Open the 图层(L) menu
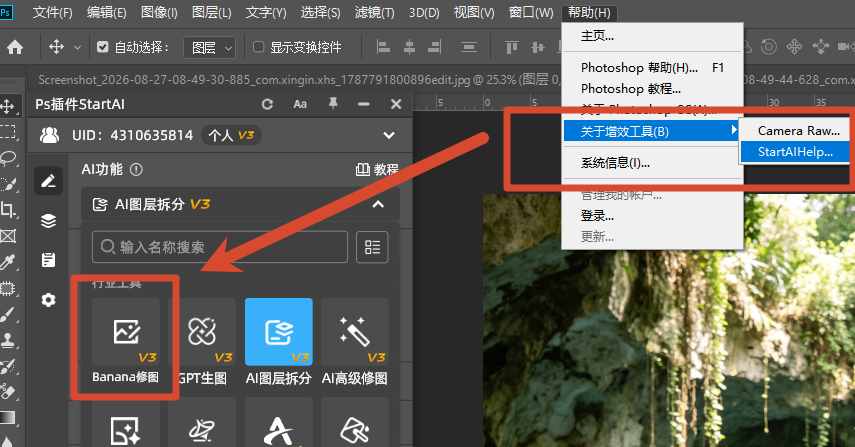 click(212, 12)
